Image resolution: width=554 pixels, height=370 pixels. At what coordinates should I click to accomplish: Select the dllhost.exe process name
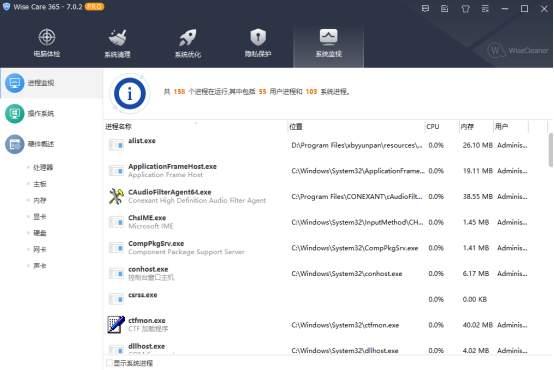pyautogui.click(x=146, y=346)
